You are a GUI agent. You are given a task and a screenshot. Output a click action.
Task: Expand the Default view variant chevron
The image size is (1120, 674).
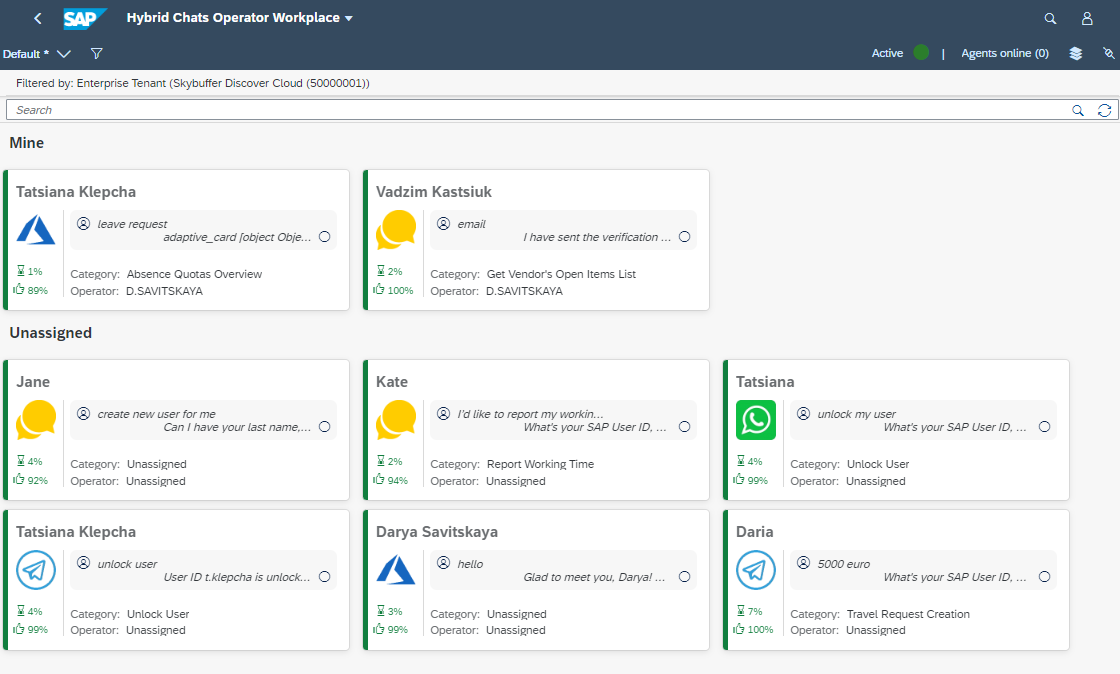coord(64,53)
